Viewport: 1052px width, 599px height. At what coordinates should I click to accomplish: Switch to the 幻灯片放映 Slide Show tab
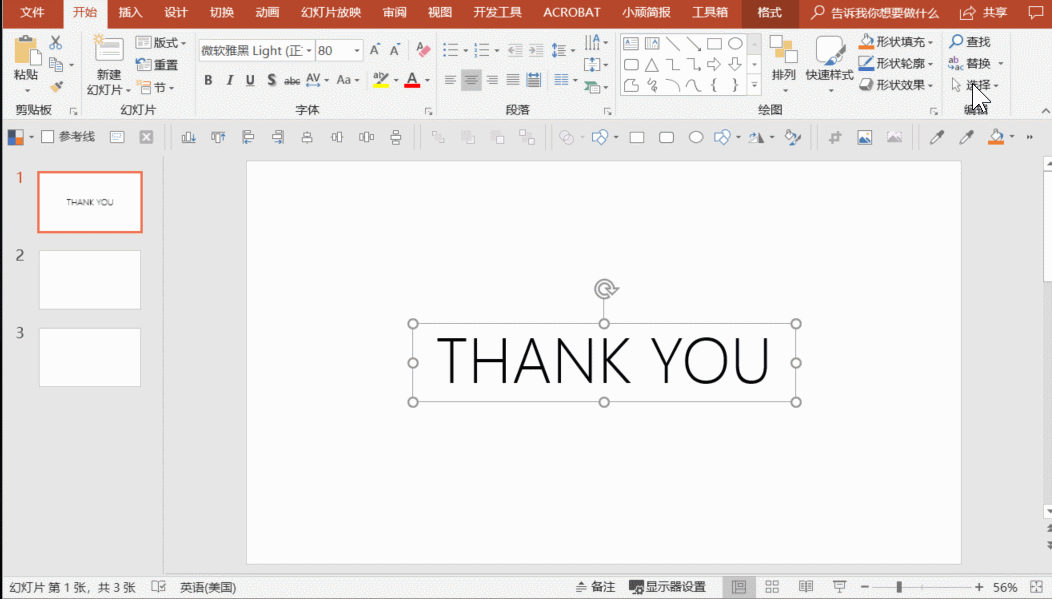[331, 12]
